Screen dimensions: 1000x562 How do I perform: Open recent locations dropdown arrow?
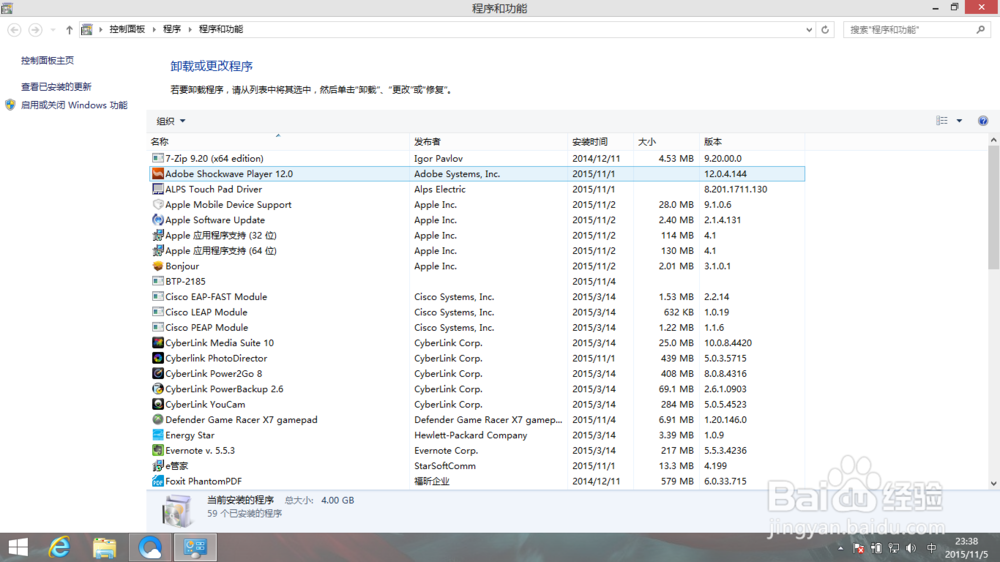pos(52,29)
